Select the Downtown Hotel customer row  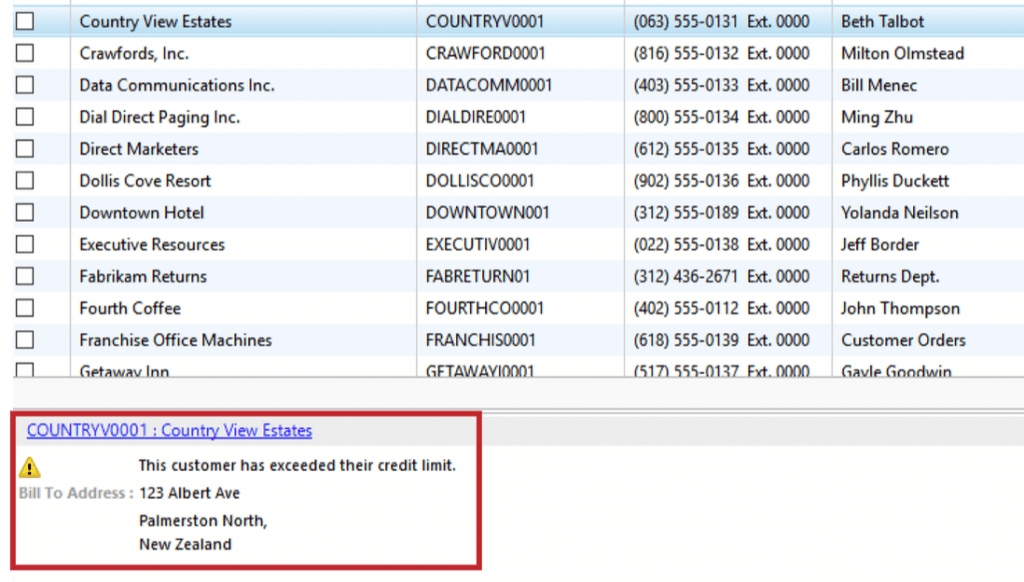point(140,213)
